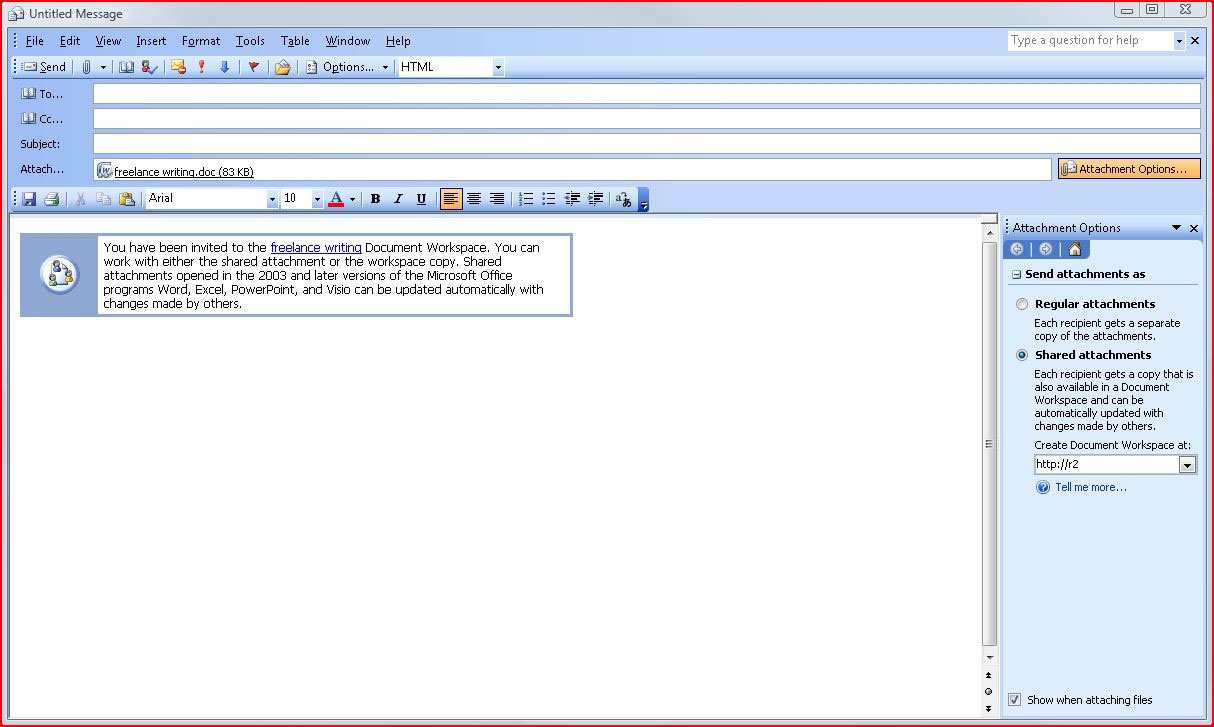Apply bold formatting with the B icon
1214x727 pixels.
click(375, 199)
